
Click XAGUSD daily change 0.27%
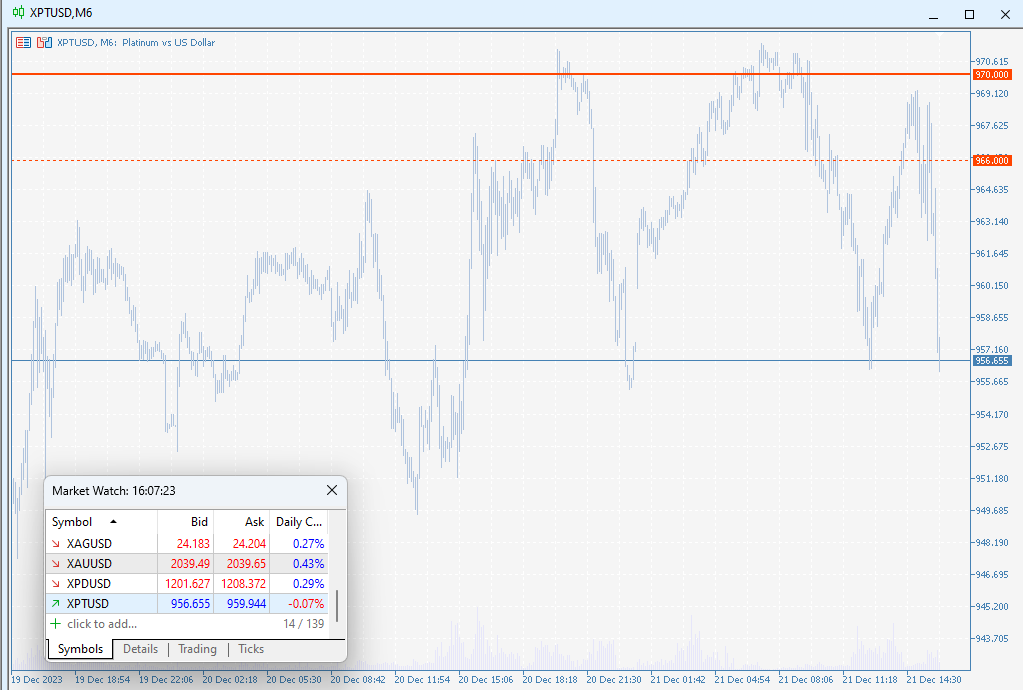(308, 544)
